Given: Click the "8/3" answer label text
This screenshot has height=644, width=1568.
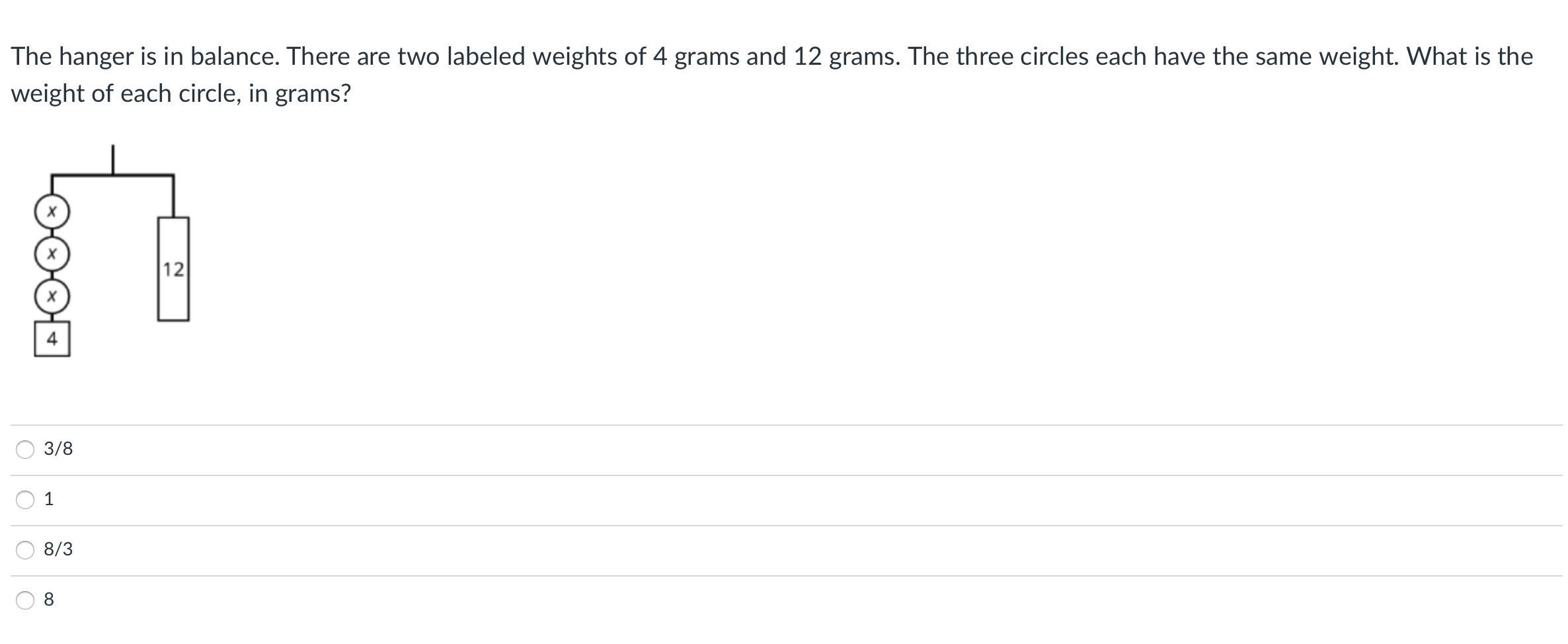Looking at the screenshot, I should pos(58,549).
